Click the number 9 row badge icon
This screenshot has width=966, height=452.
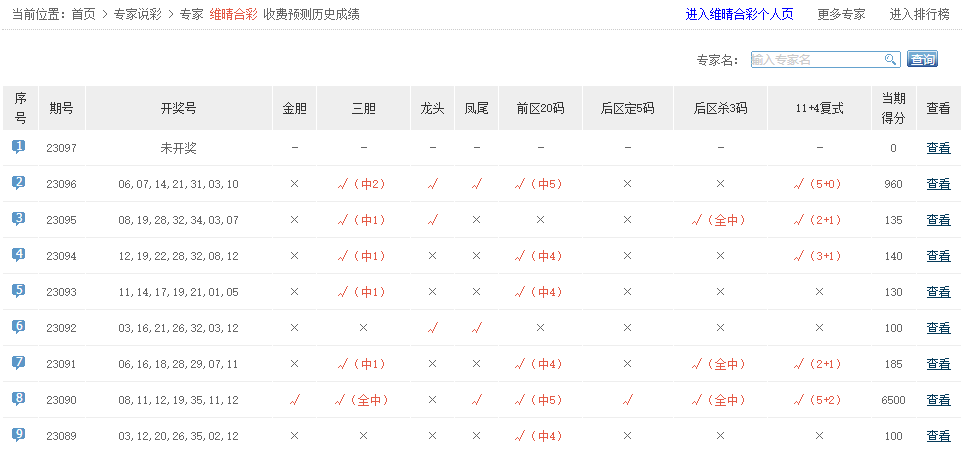19,435
